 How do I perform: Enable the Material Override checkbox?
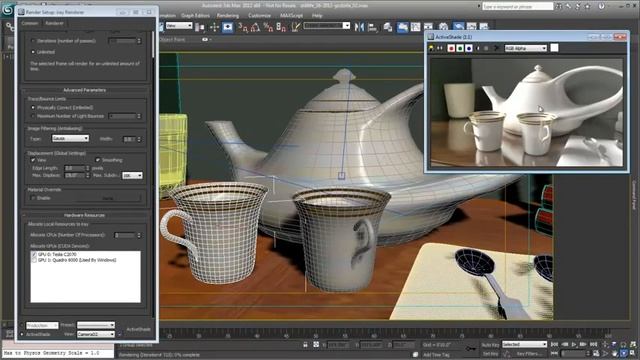(33, 198)
